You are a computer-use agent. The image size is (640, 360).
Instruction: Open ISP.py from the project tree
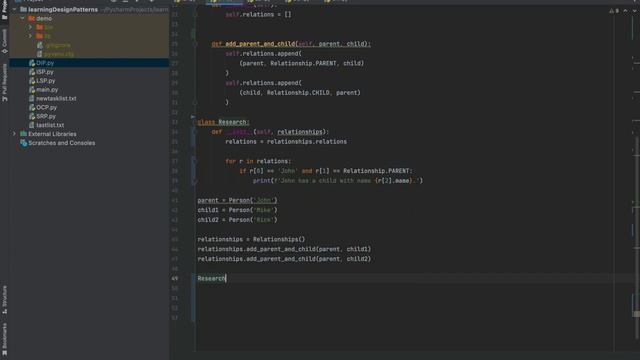45,72
